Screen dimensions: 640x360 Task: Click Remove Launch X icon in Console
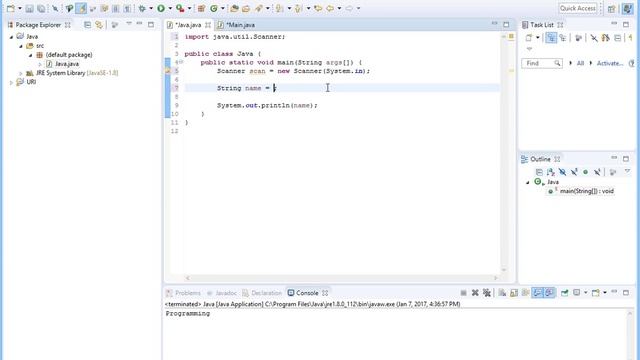(x=475, y=293)
